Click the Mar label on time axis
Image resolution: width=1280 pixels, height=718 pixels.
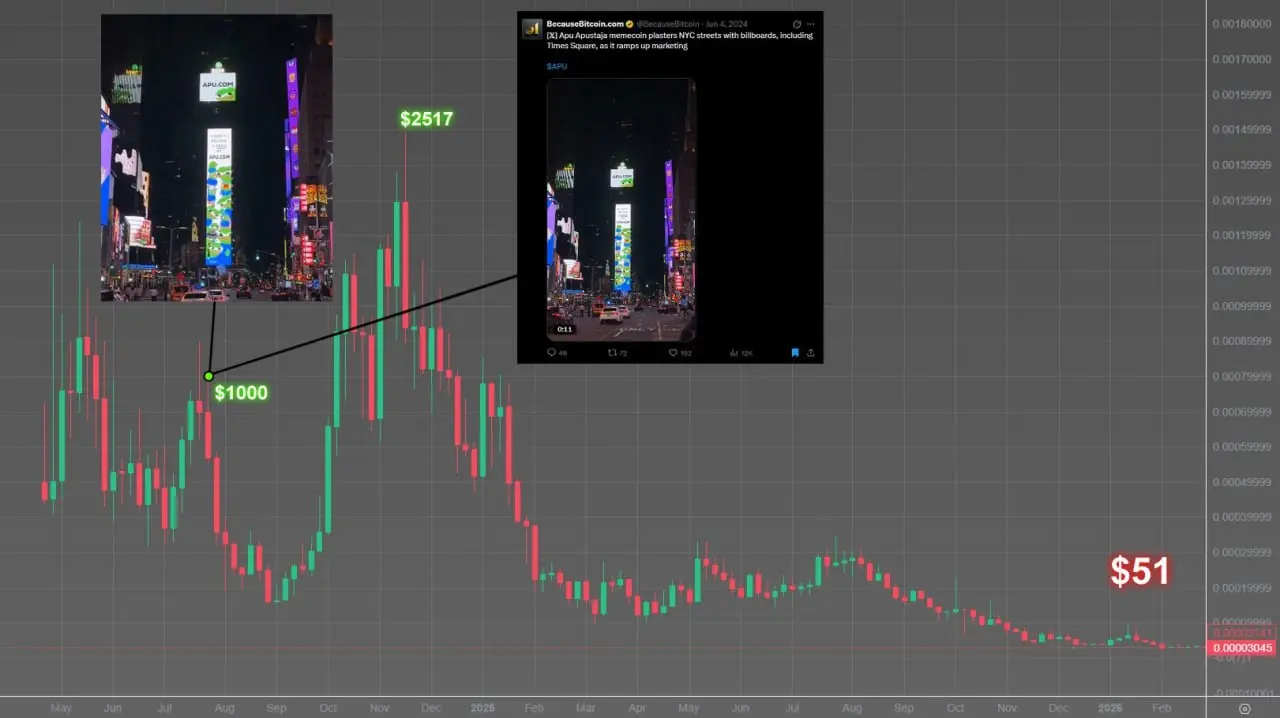click(586, 708)
